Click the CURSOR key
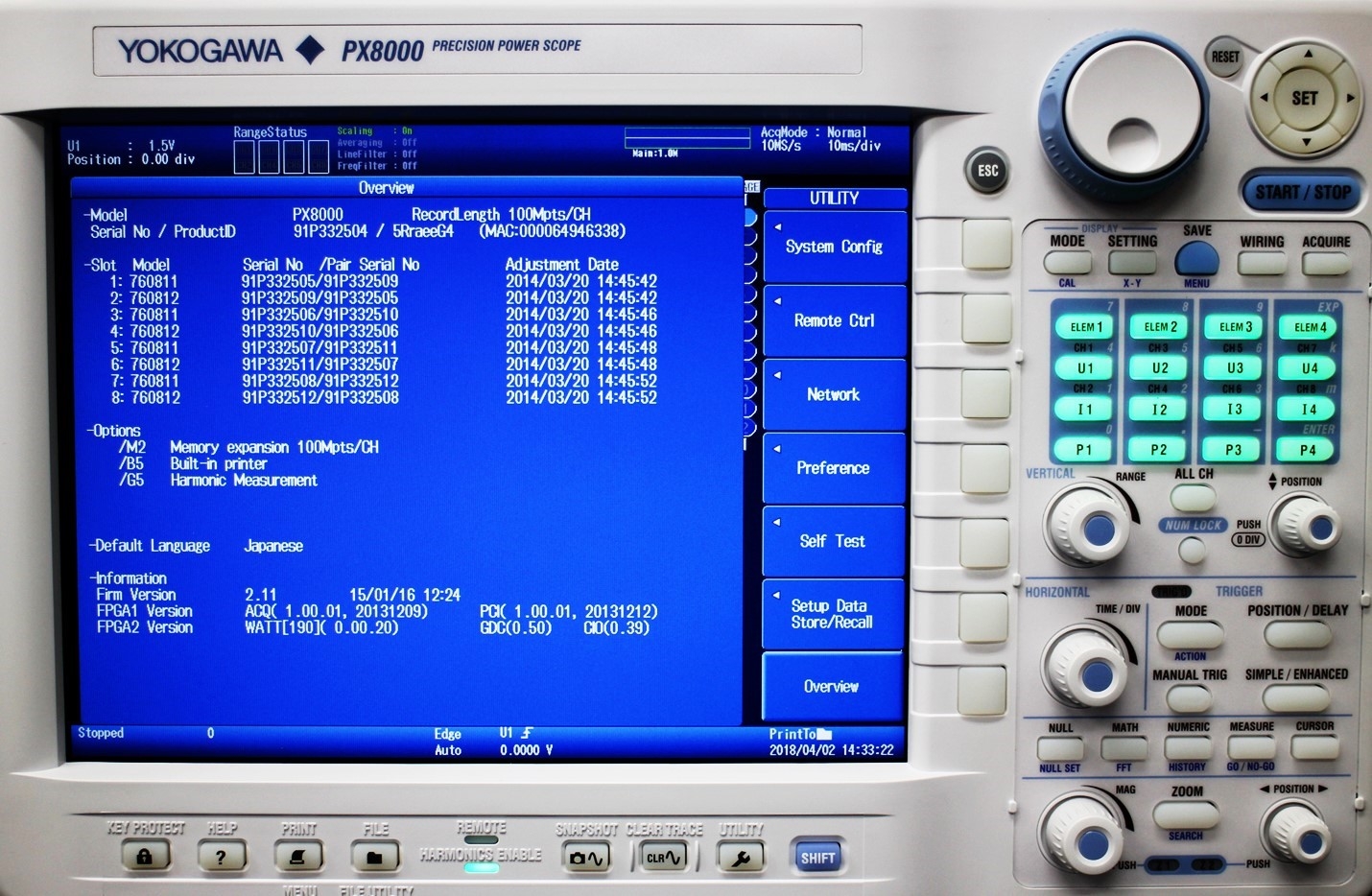The width and height of the screenshot is (1372, 896). [x=1315, y=747]
